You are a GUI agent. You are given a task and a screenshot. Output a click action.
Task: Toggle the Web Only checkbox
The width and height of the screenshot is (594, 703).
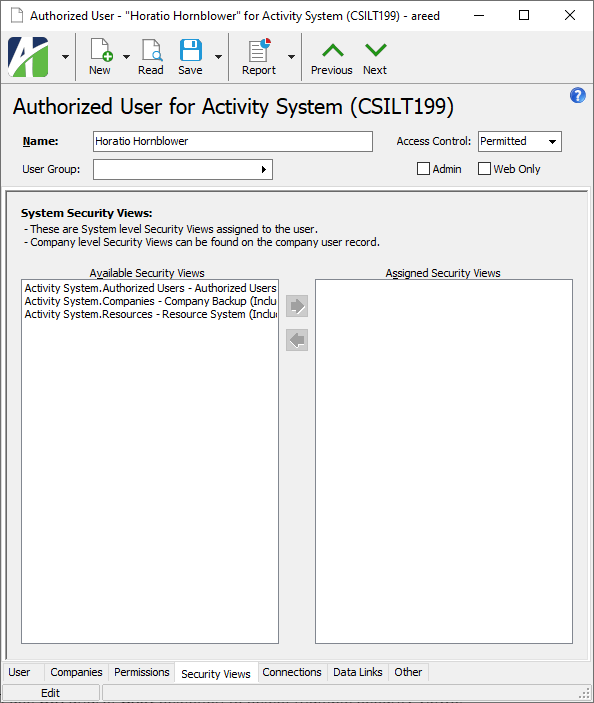coord(484,169)
